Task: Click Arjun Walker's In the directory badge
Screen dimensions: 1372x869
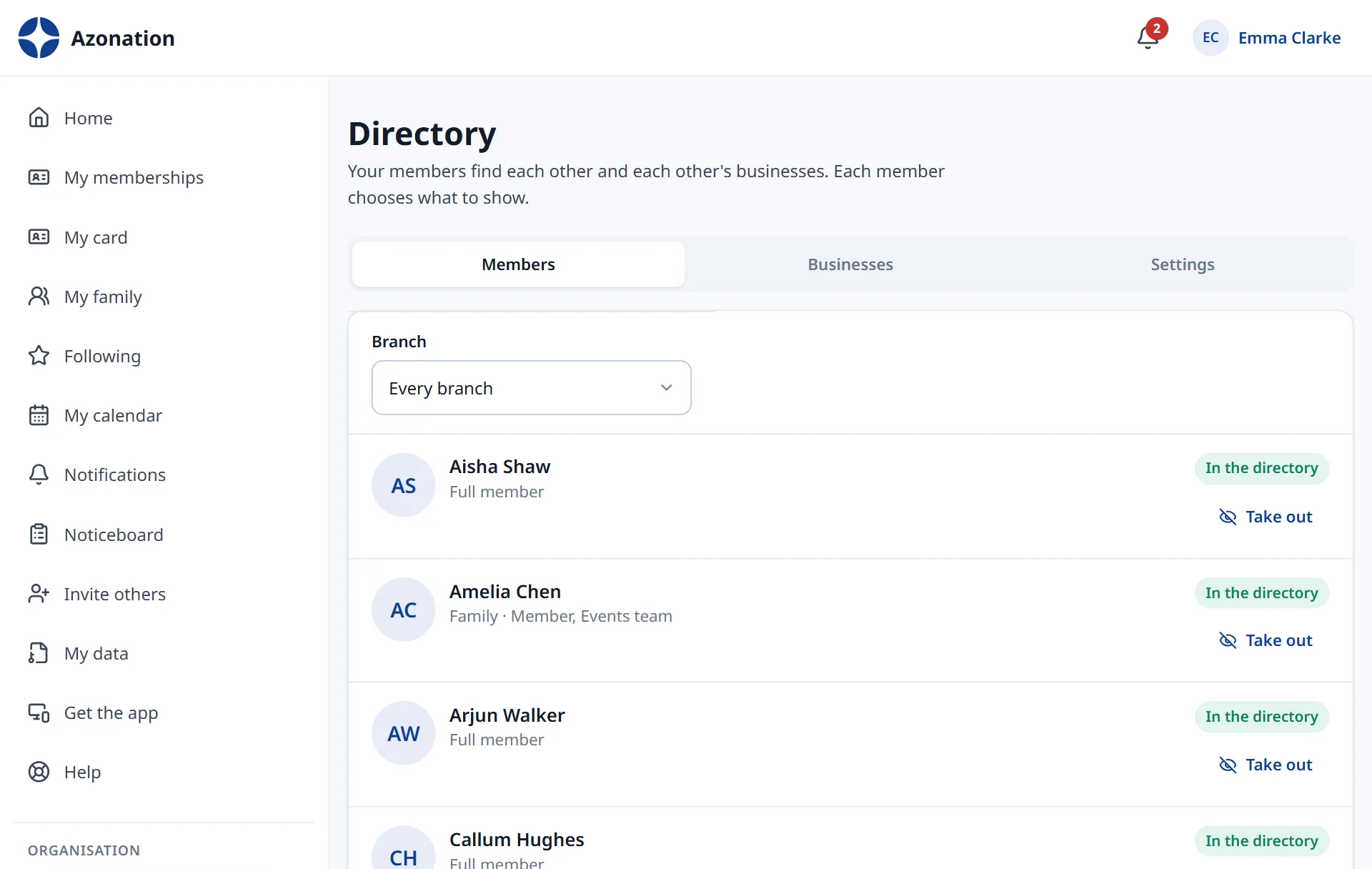Action: pos(1261,717)
